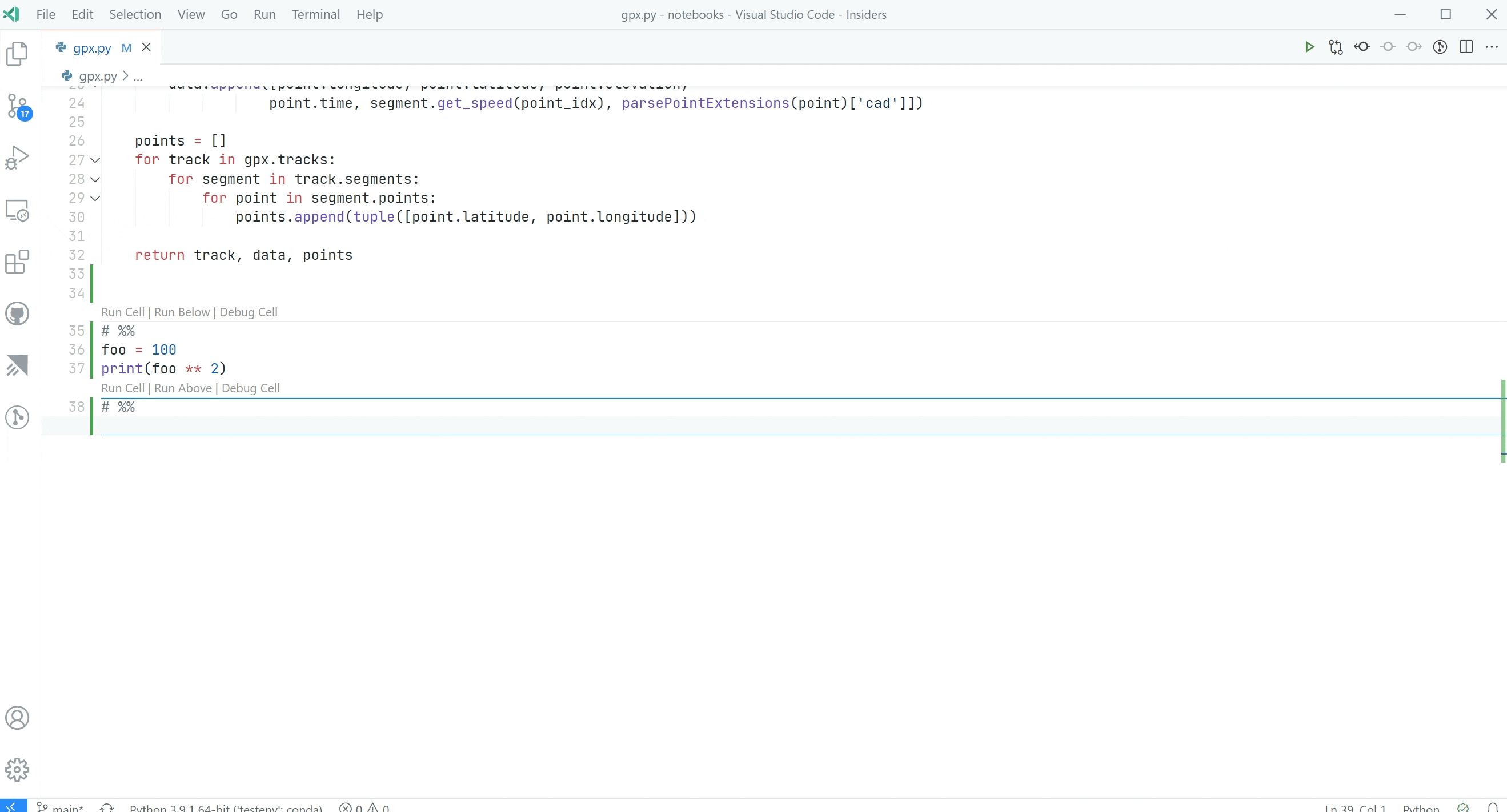Open the Run menu in menu bar

coord(263,14)
